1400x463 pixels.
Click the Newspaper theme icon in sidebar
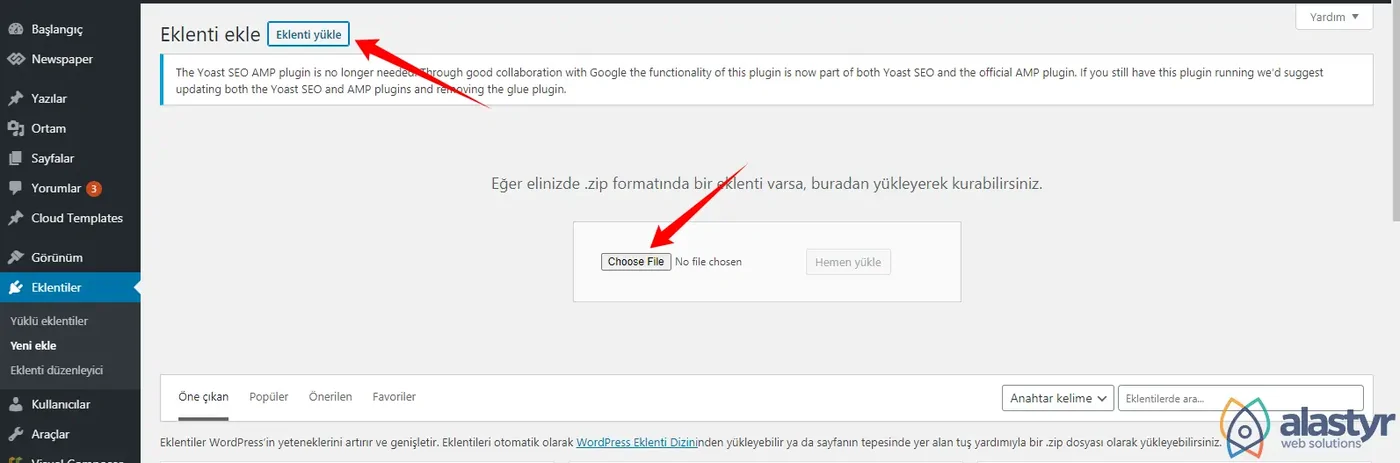16,59
